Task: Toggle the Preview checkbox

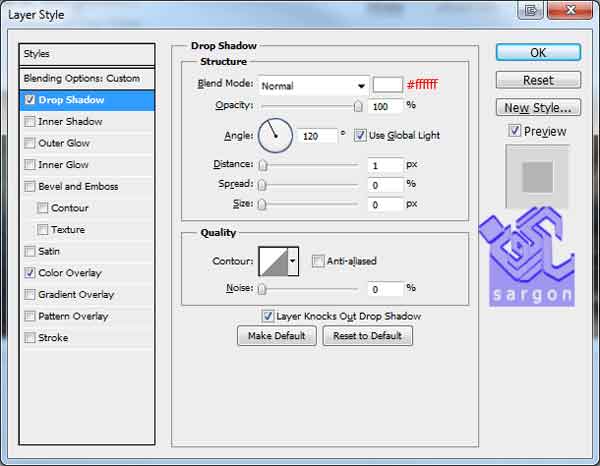Action: 514,131
